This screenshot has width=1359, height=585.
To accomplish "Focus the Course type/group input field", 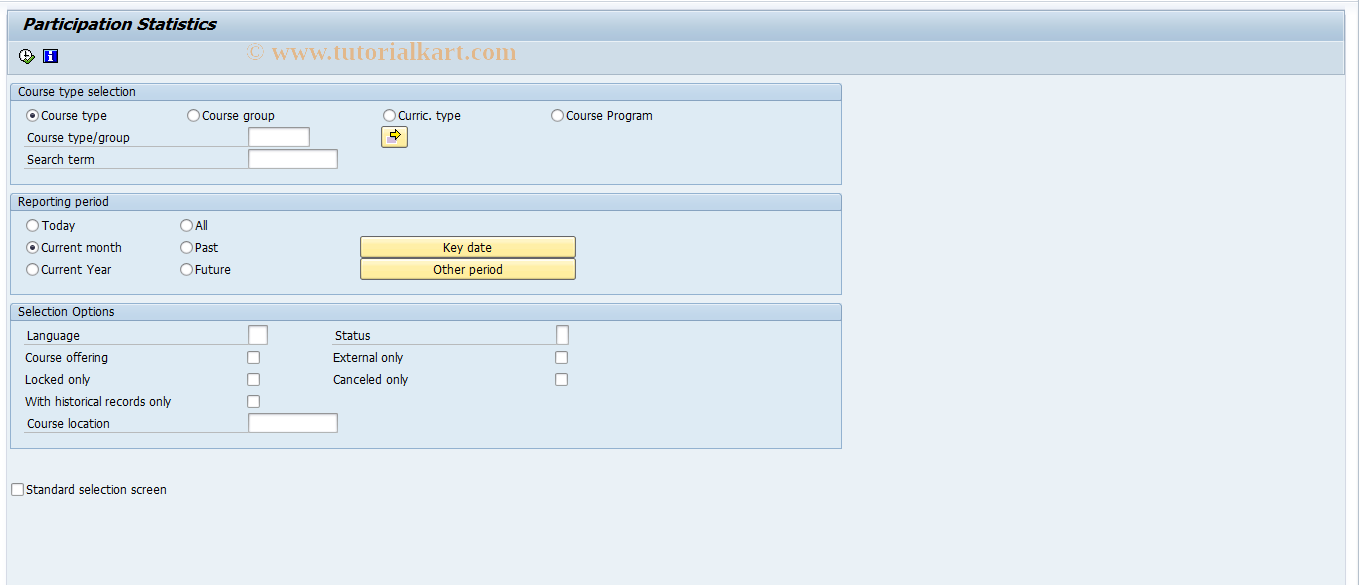I will (x=279, y=137).
